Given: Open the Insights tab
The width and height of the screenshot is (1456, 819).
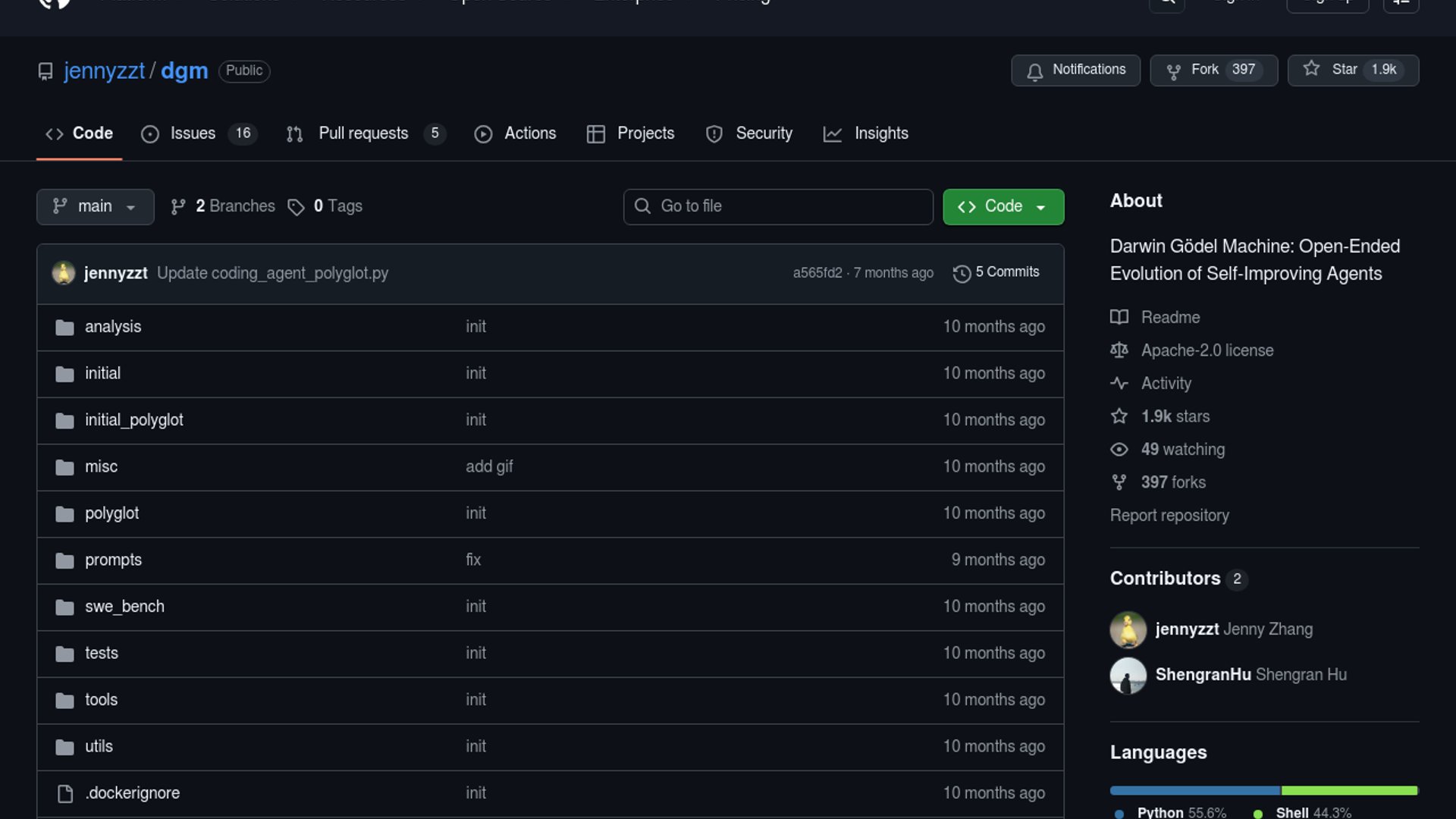Looking at the screenshot, I should pyautogui.click(x=880, y=133).
